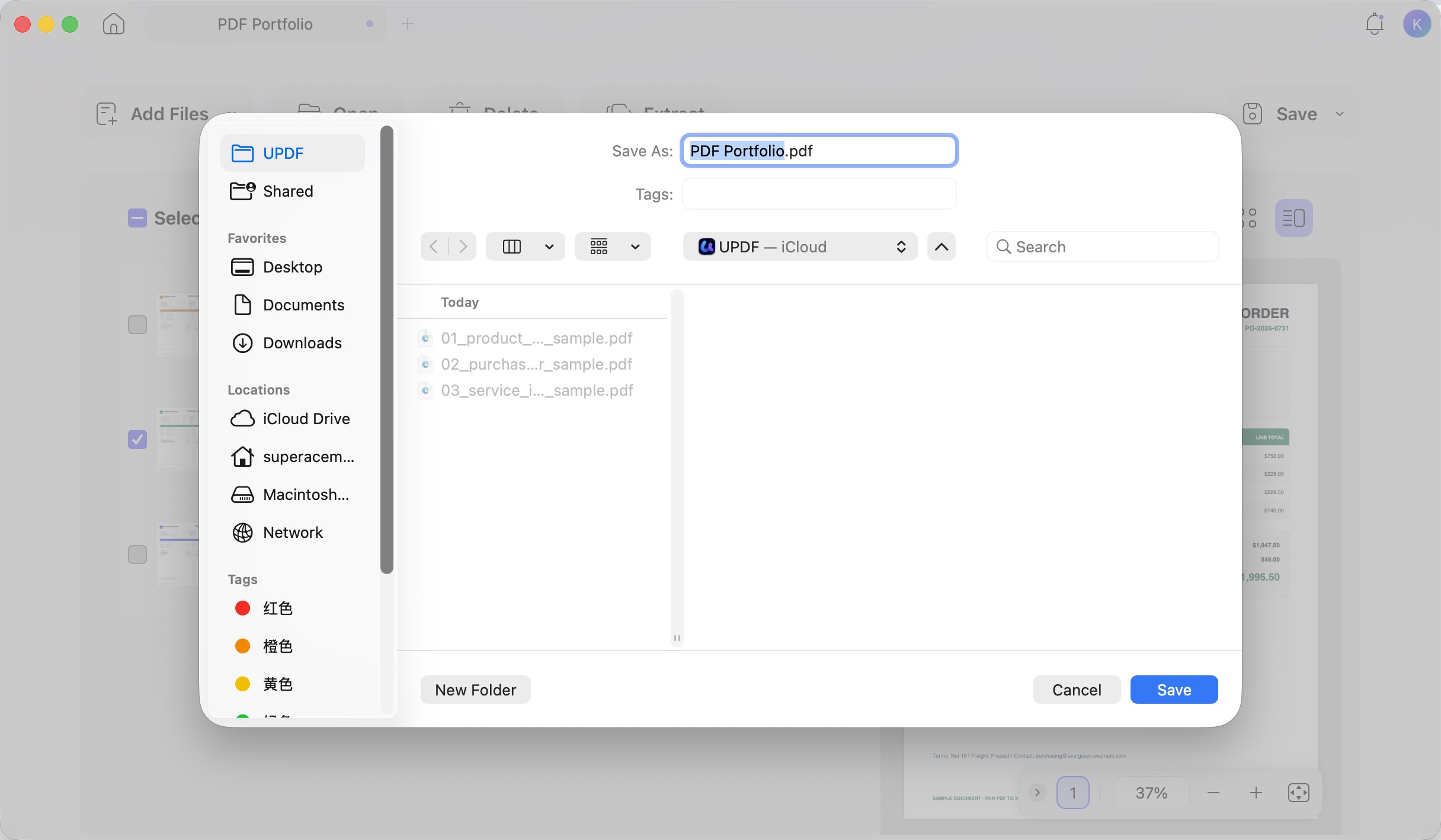Viewport: 1441px width, 840px height.
Task: Expand the Save dropdown arrow in toolbar
Action: click(1340, 114)
